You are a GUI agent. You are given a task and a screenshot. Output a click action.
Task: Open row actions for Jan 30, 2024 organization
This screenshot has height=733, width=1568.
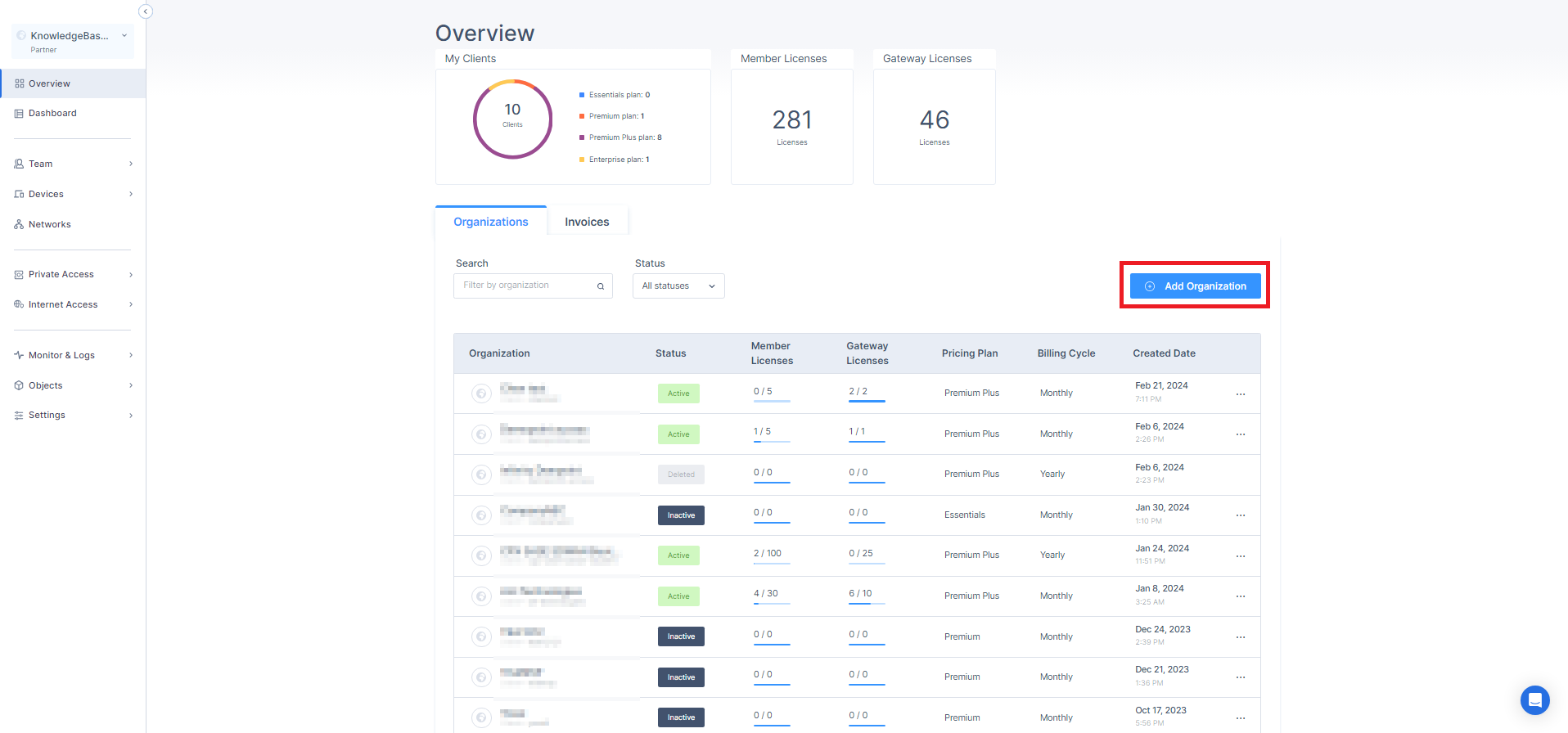(1241, 515)
